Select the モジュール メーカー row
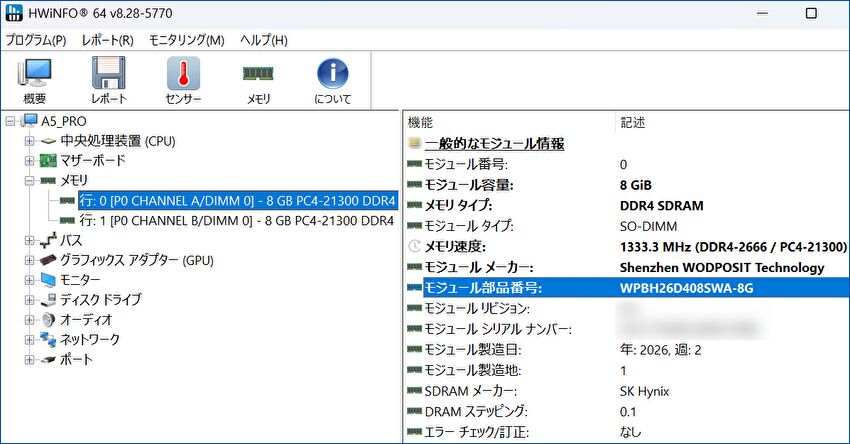The image size is (850, 444). 479,267
